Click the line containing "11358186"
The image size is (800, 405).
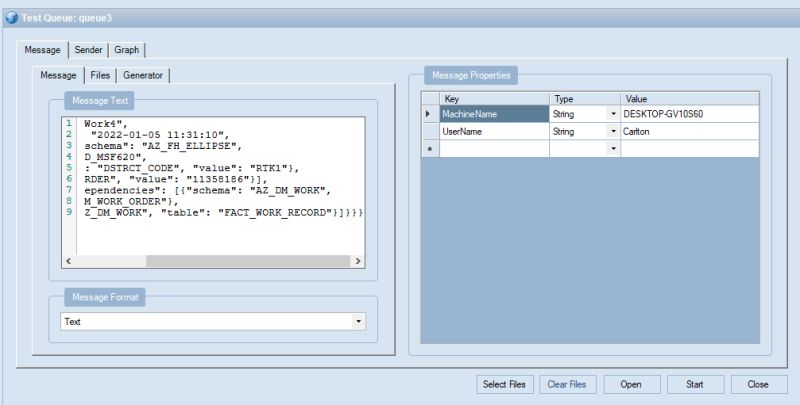tap(176, 179)
